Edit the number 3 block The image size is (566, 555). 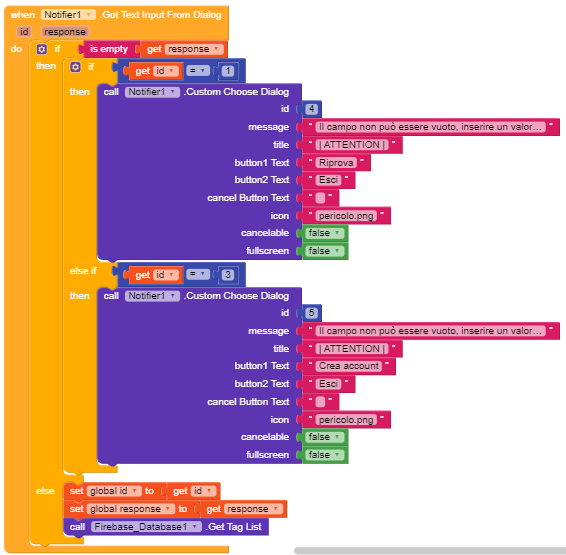(x=228, y=275)
